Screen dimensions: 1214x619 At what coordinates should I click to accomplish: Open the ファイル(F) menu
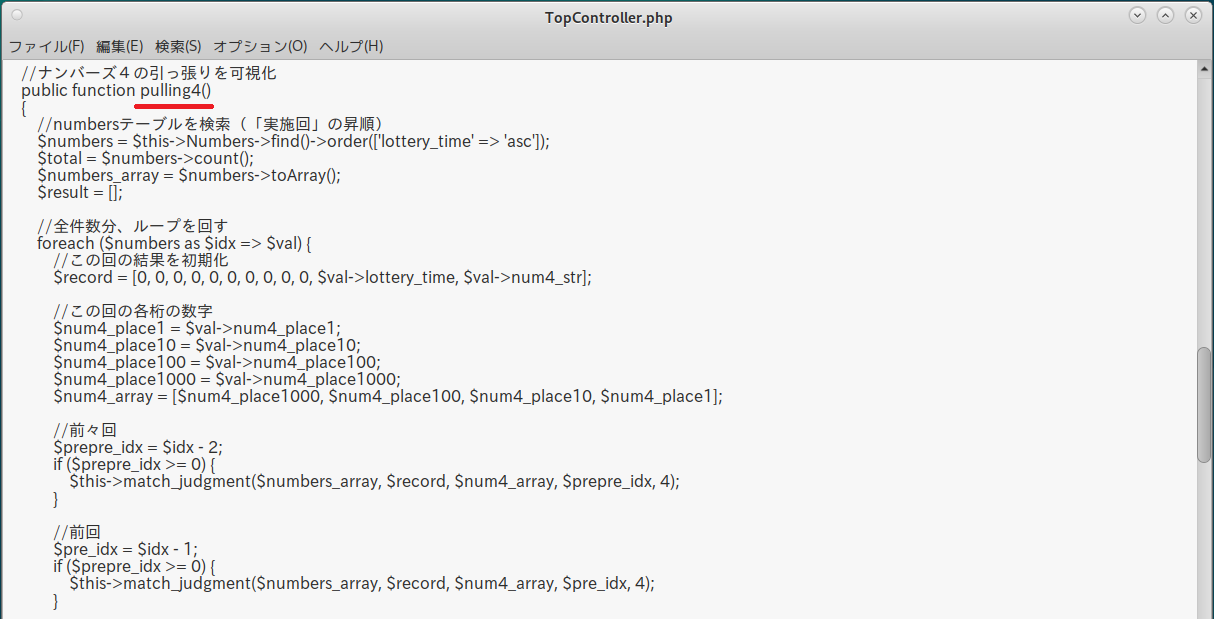pos(46,46)
